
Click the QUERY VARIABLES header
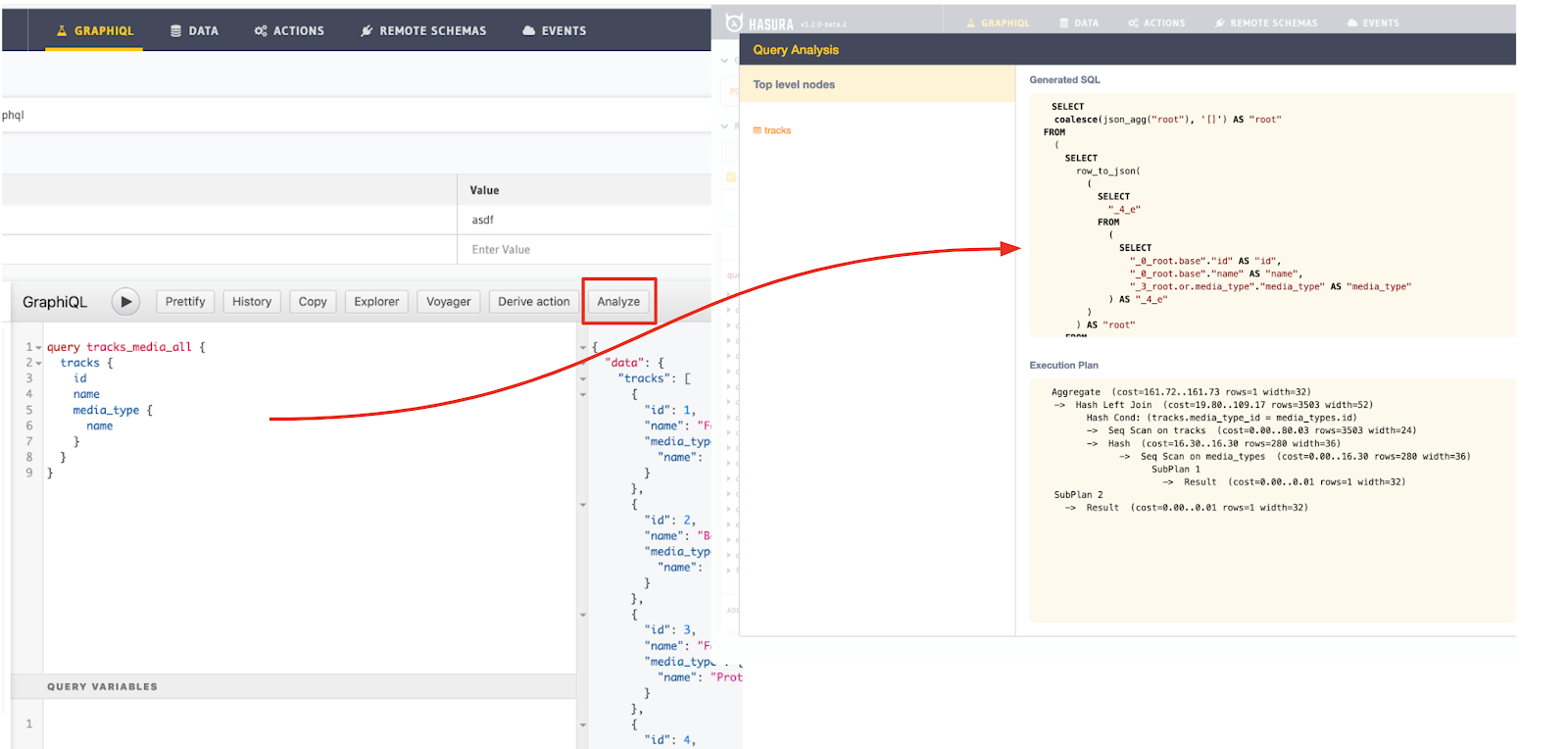coord(294,686)
